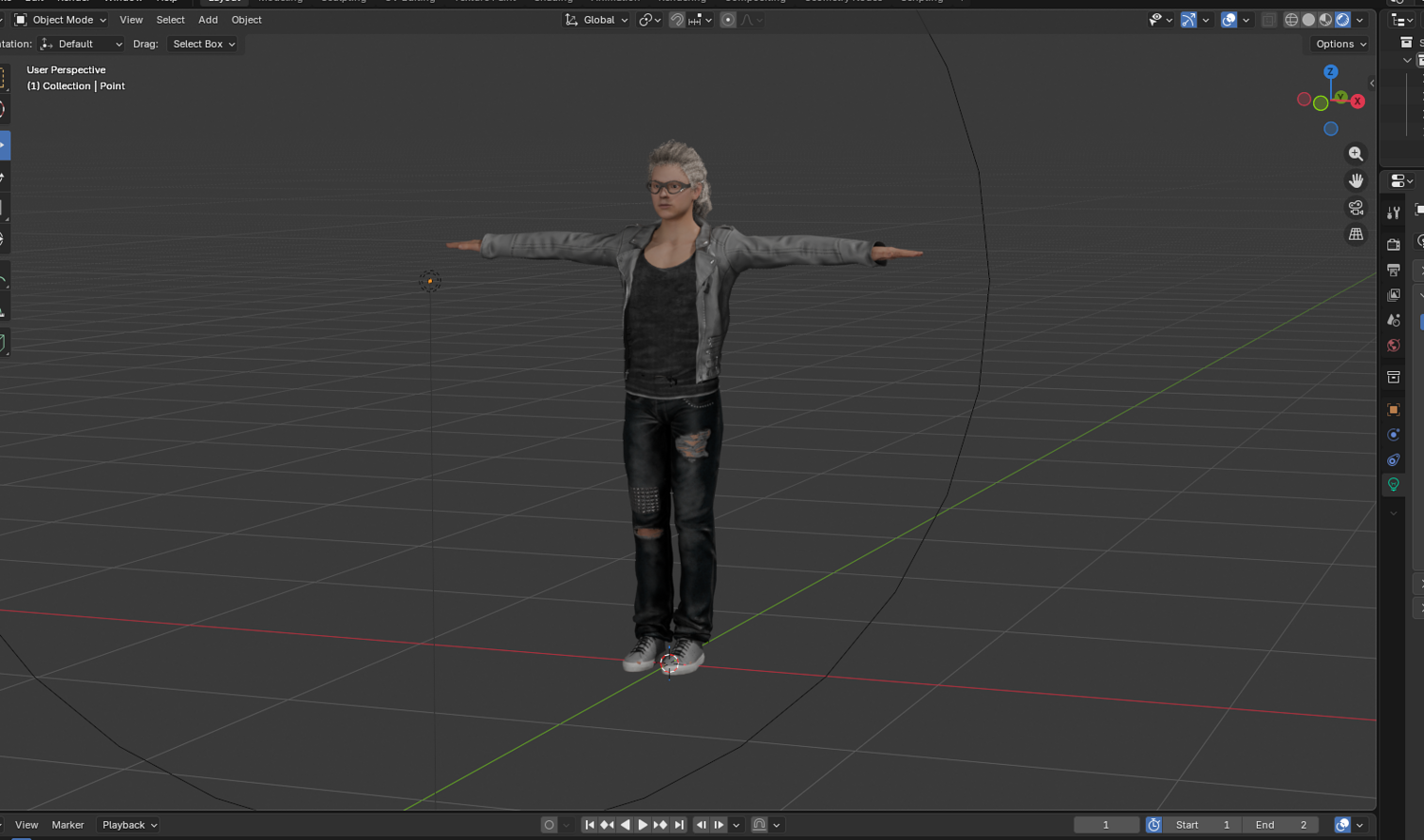Toggle auto keying record button
1424x840 pixels.
pos(549,825)
